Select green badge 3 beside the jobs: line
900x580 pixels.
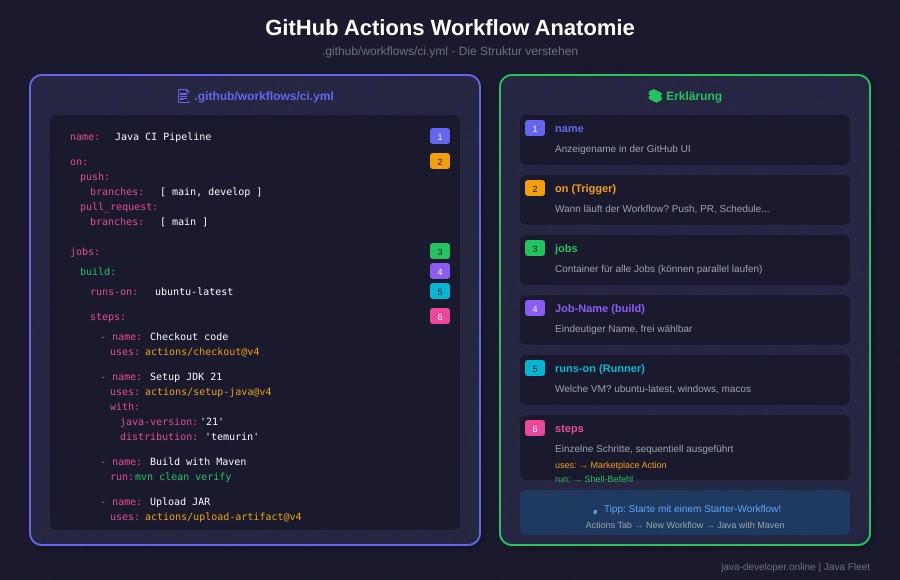click(x=439, y=251)
